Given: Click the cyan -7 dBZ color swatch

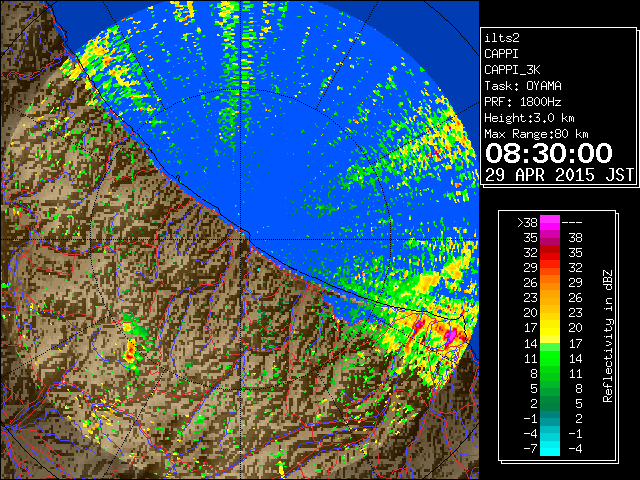Looking at the screenshot, I should click(x=550, y=448).
